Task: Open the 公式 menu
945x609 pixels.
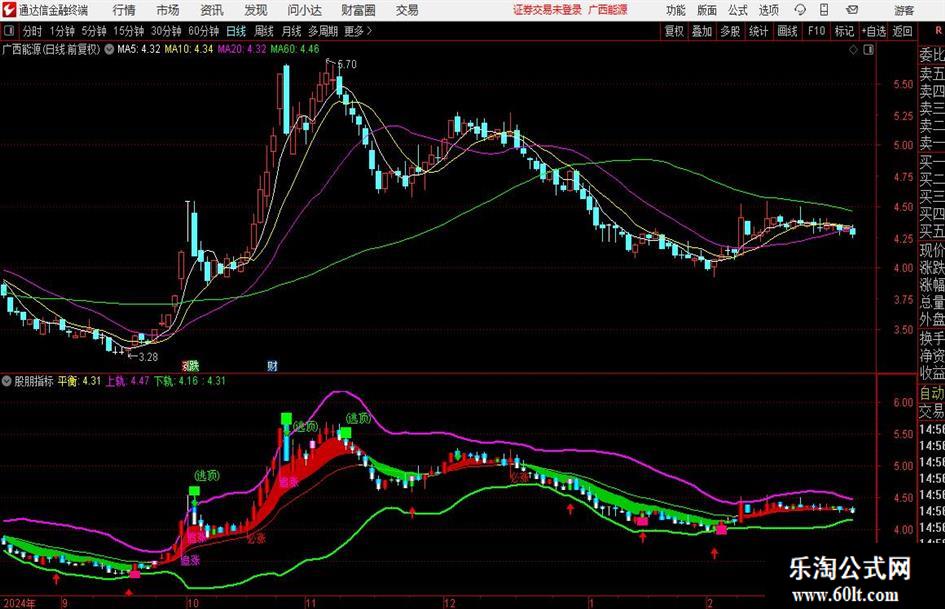Action: click(x=738, y=10)
